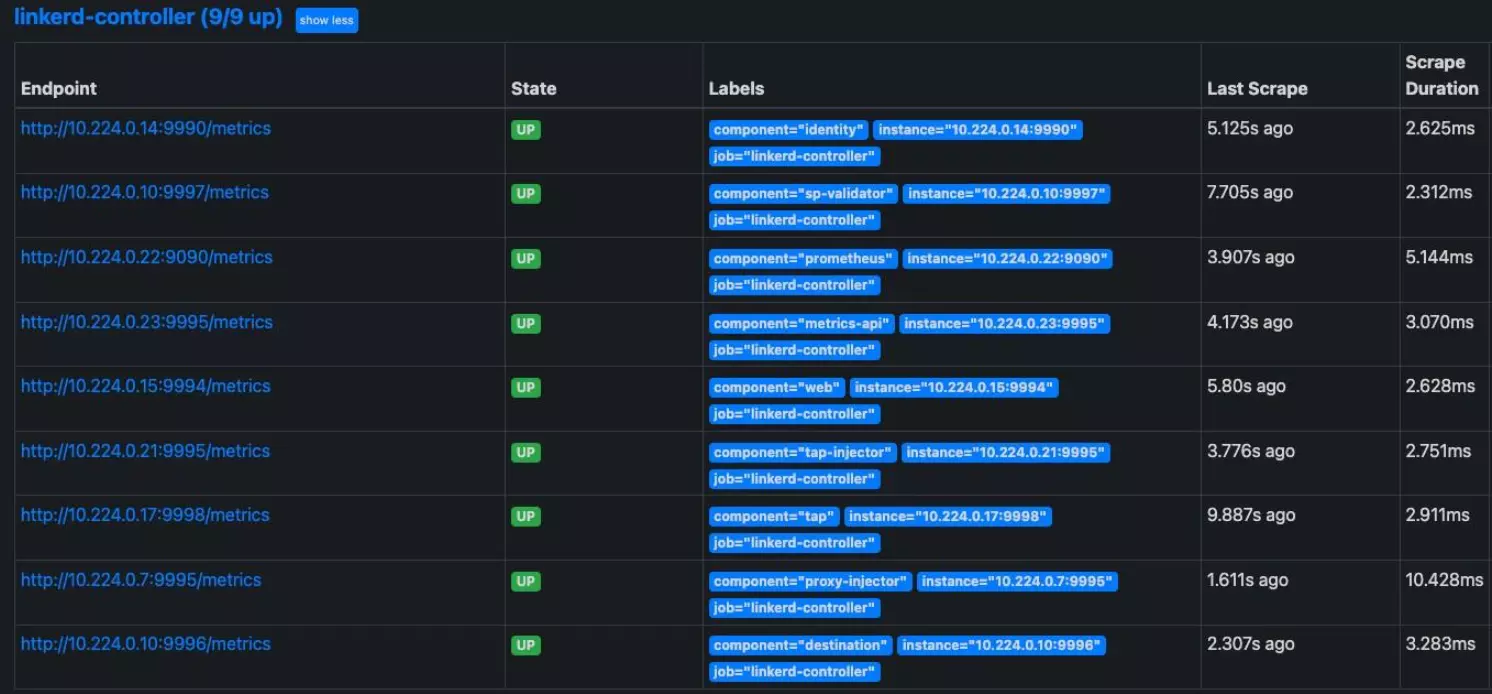
Task: Click the UP badge for the 10.224.0.17:9998 endpoint
Action: (x=526, y=517)
